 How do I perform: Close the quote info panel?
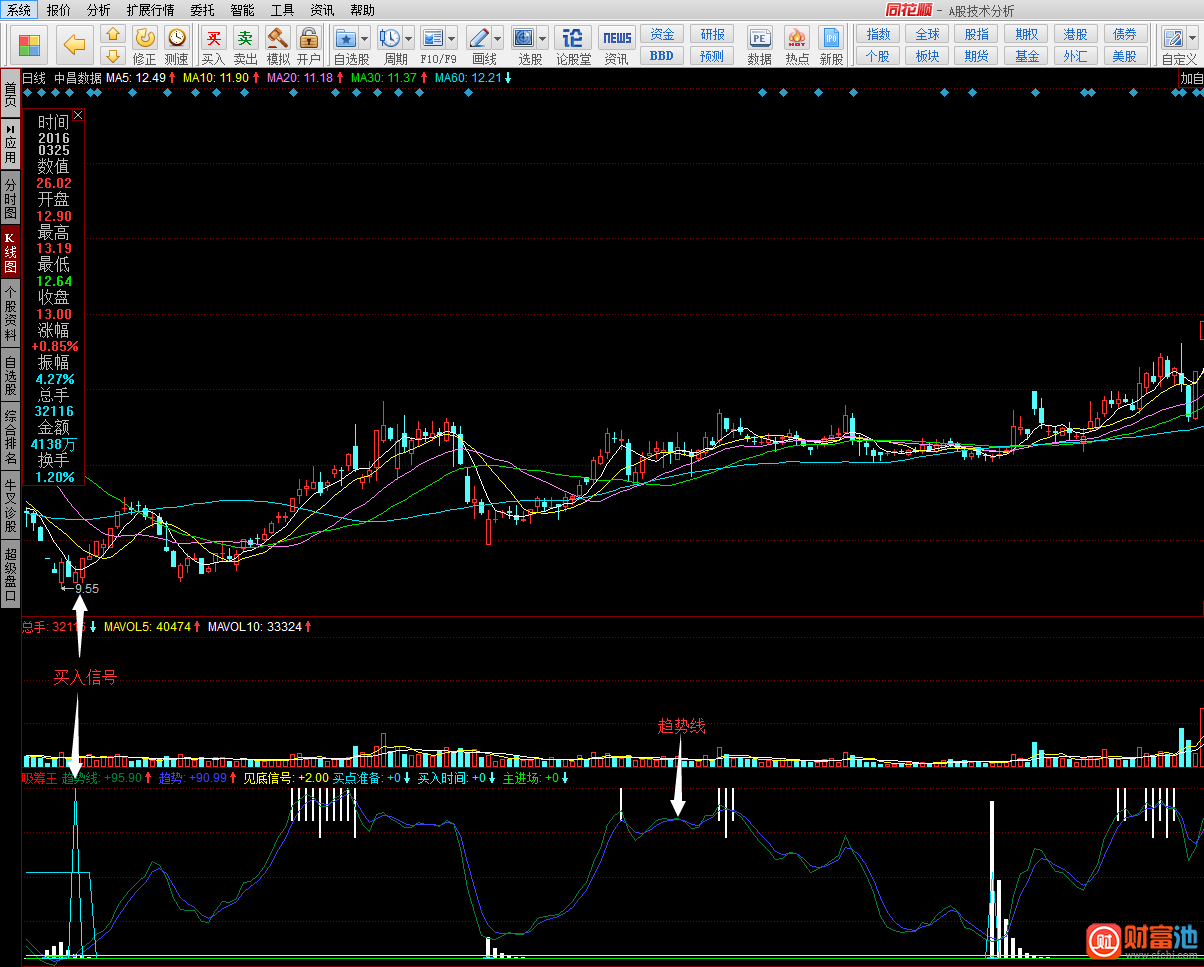pos(78,115)
